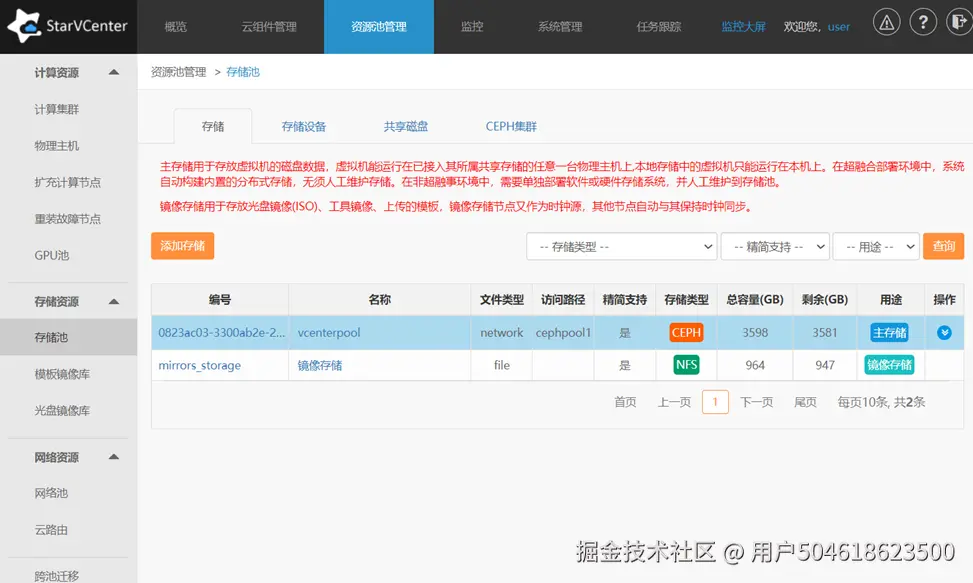Open 重装故障节点 in sidebar
The height and width of the screenshot is (583, 973).
click(68, 219)
